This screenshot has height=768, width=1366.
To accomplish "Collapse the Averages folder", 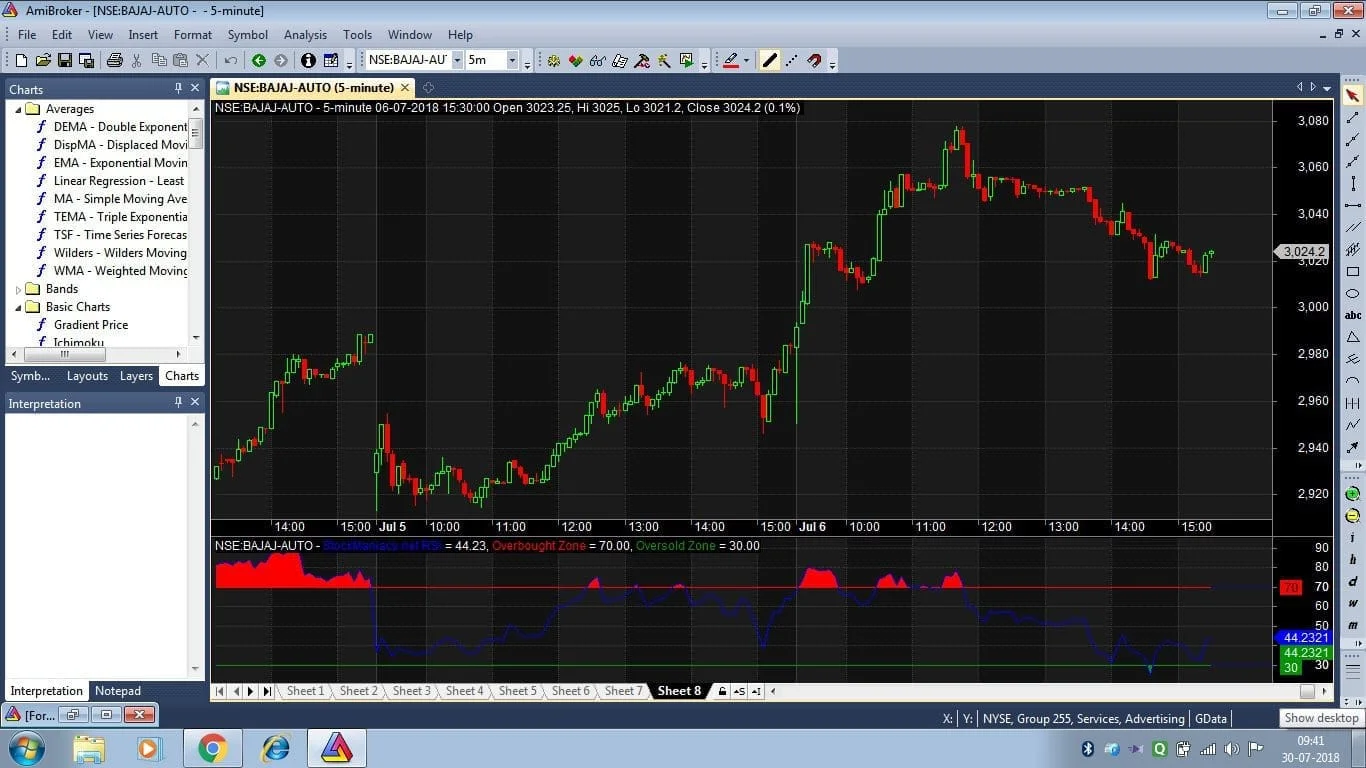I will coord(19,109).
